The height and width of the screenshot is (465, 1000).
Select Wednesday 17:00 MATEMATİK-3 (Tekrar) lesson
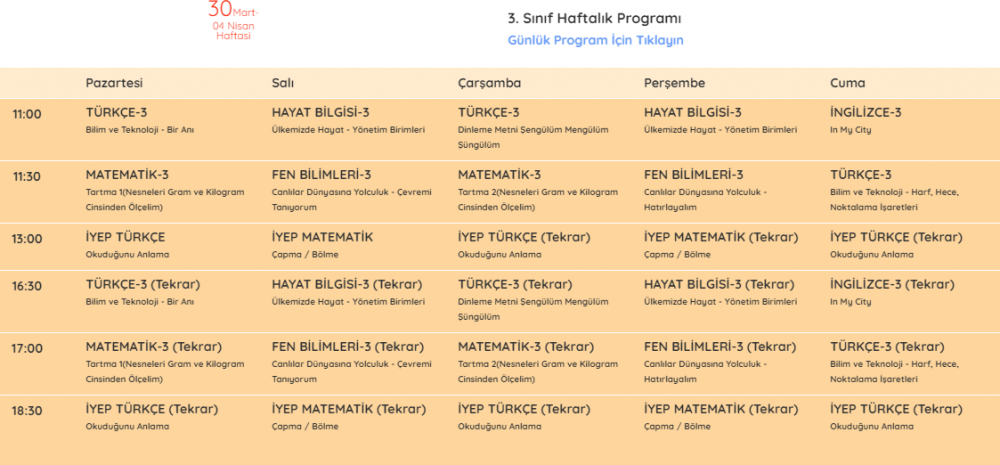(x=525, y=347)
